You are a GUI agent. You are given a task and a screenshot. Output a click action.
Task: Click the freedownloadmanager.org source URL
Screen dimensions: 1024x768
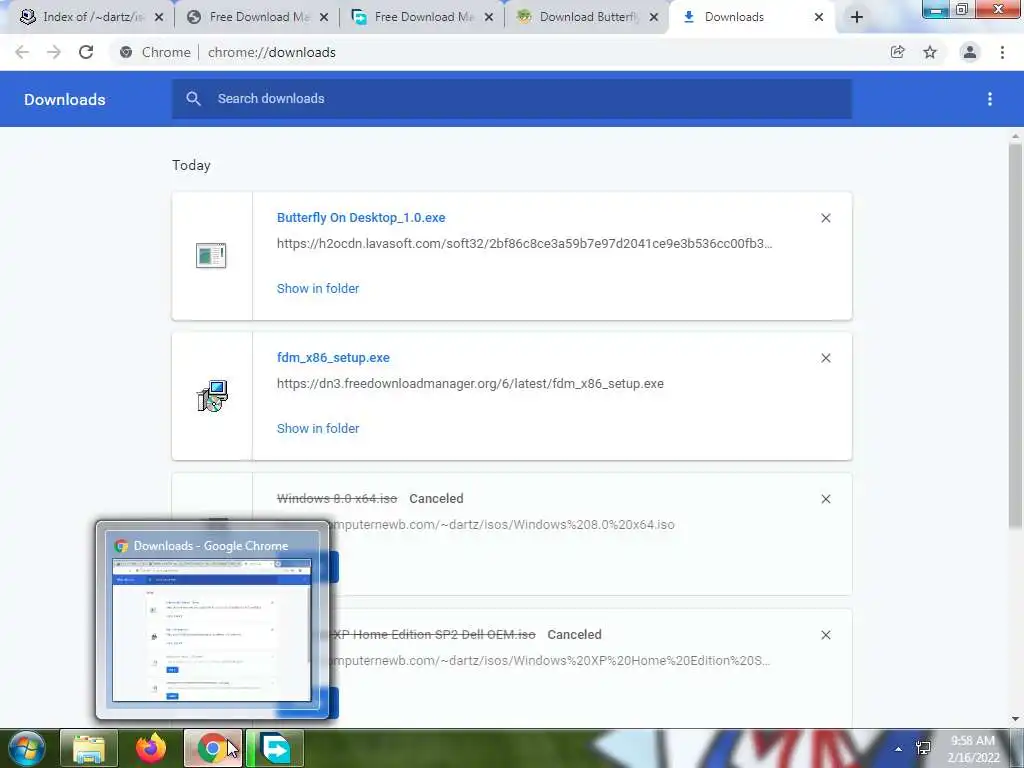pyautogui.click(x=470, y=384)
